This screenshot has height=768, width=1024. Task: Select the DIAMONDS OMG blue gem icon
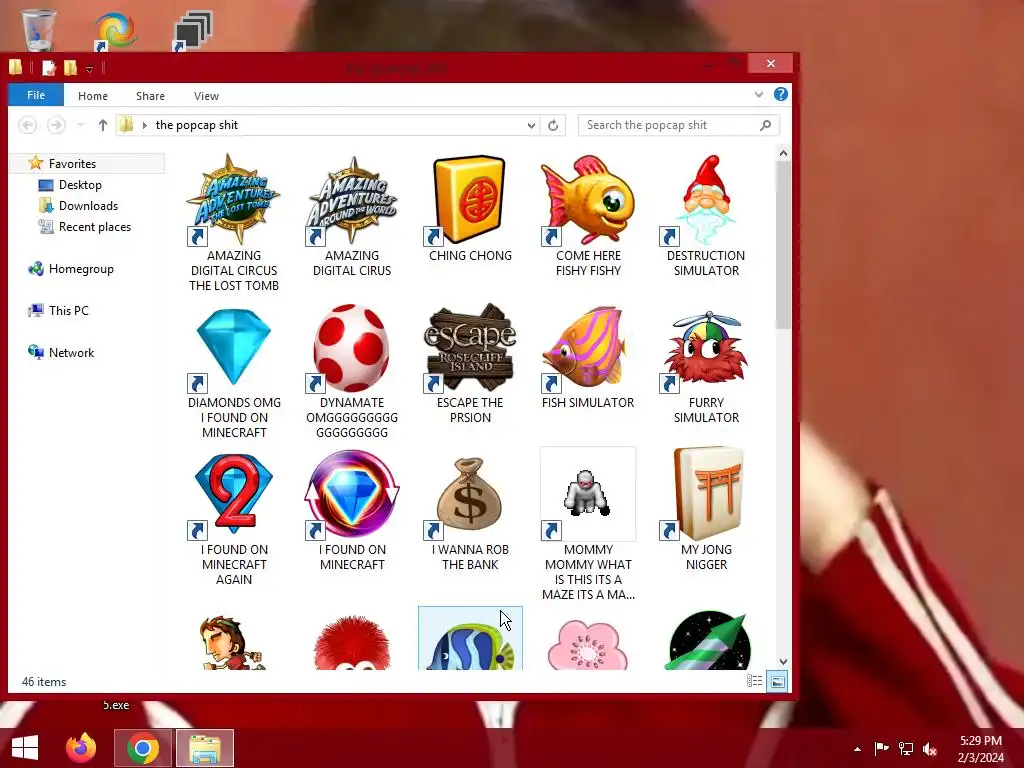coord(234,347)
